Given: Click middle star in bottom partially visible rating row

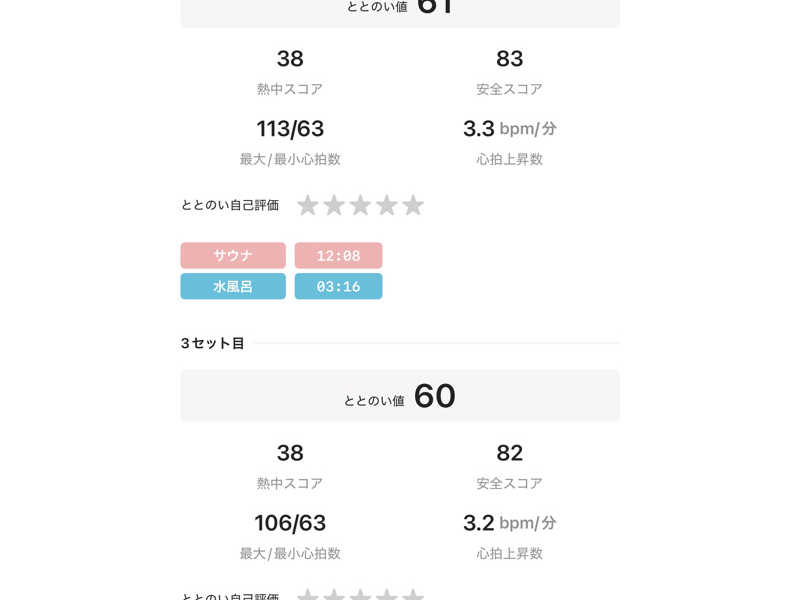Looking at the screenshot, I should point(360,596).
